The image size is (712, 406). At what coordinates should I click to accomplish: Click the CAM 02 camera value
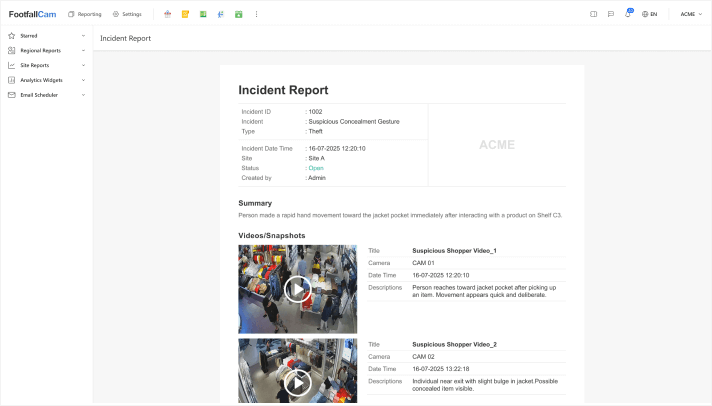[x=423, y=357]
